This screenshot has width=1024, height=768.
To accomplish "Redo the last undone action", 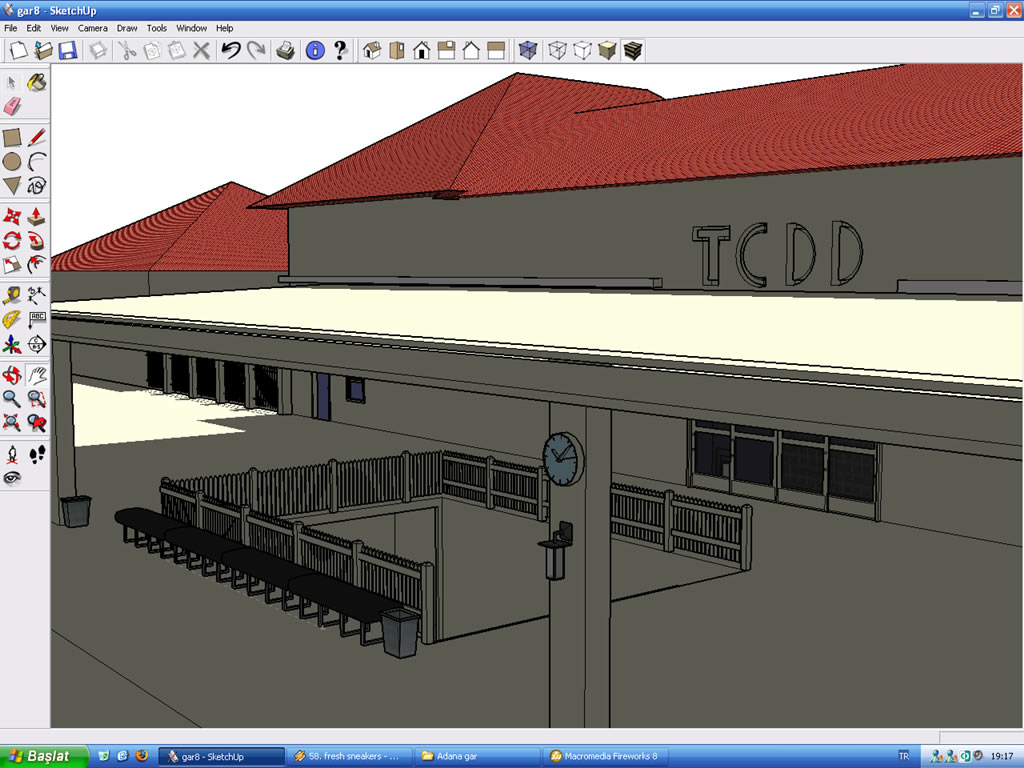I will pyautogui.click(x=256, y=50).
